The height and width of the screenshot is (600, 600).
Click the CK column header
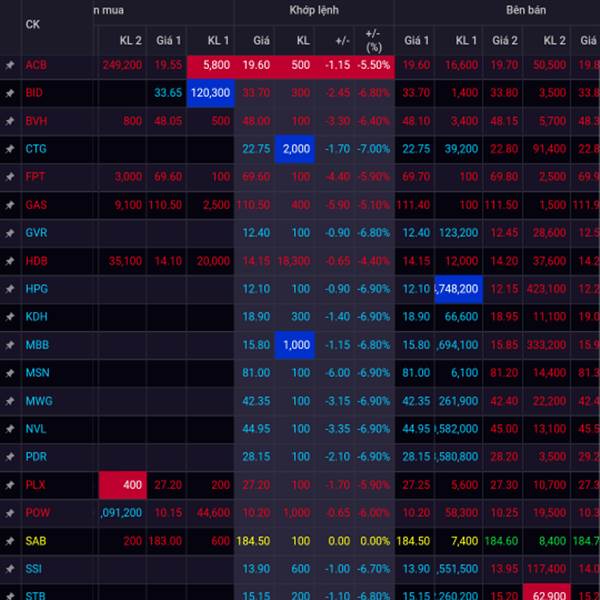point(33,24)
